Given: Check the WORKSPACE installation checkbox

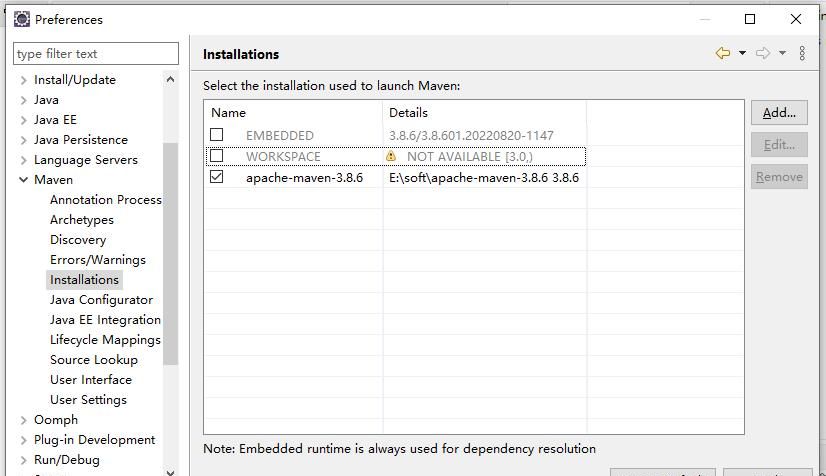Looking at the screenshot, I should [x=217, y=156].
